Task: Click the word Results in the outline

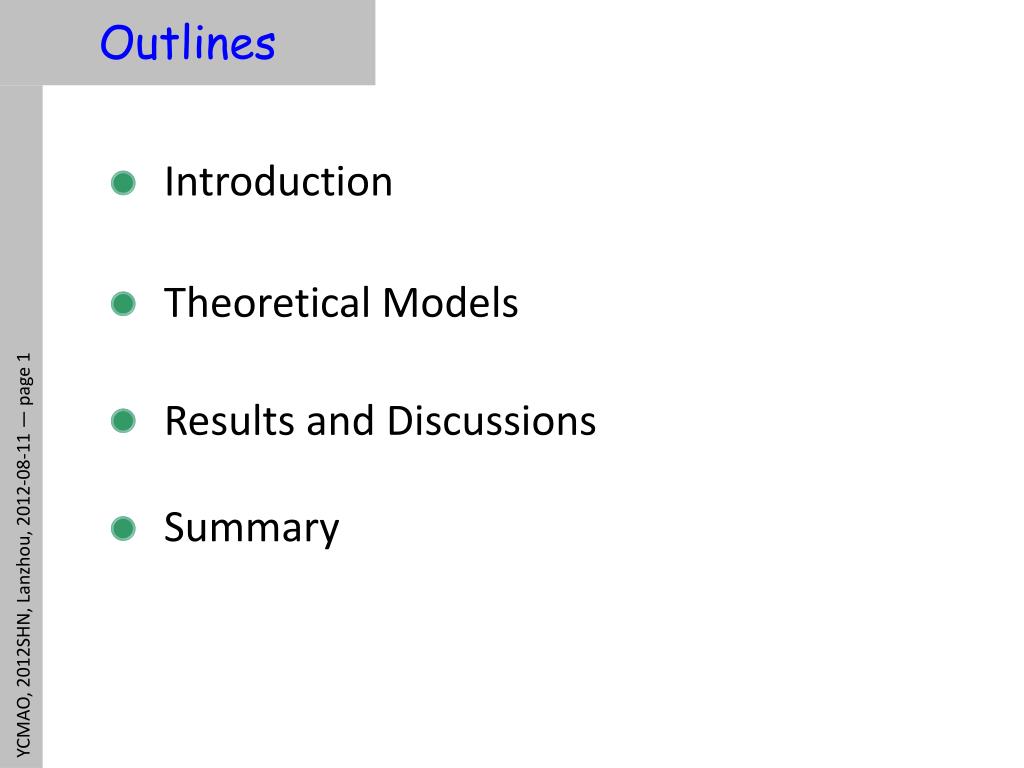Action: tap(229, 421)
